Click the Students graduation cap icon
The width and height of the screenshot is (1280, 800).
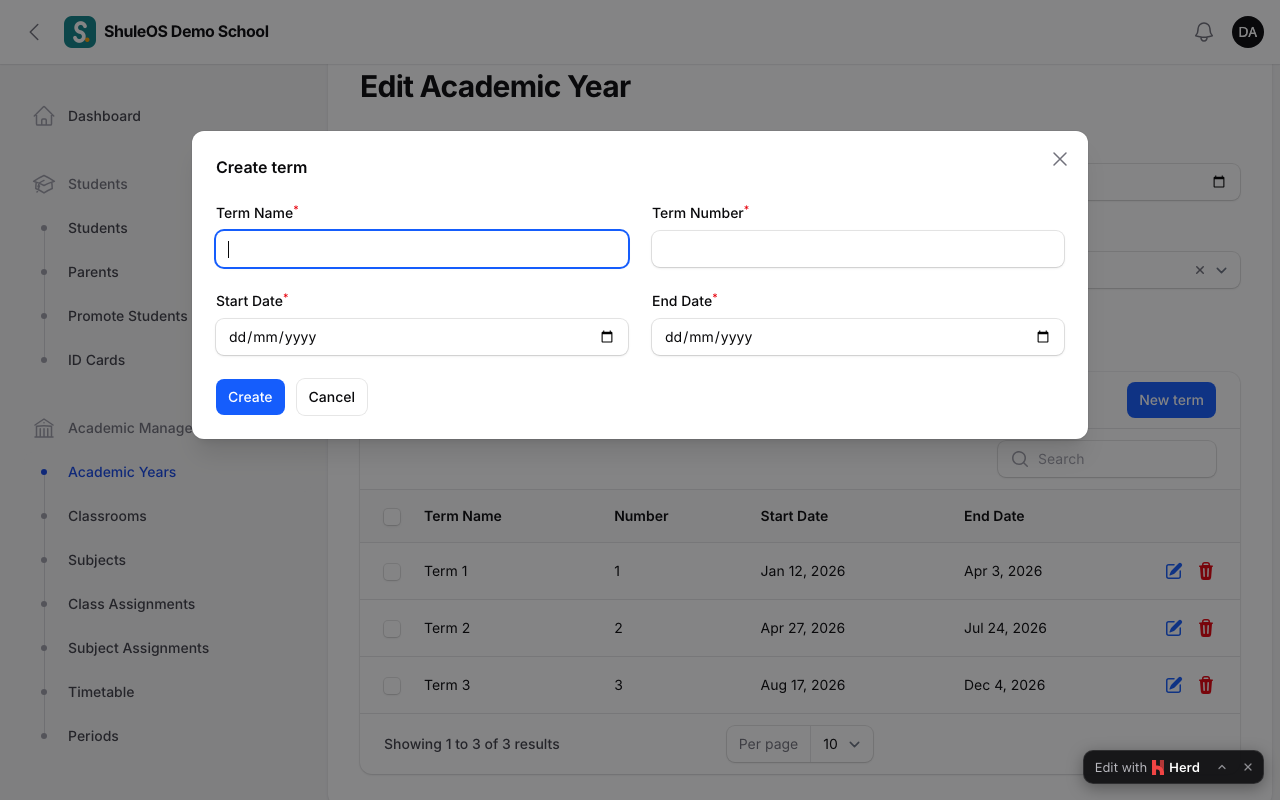(x=44, y=184)
